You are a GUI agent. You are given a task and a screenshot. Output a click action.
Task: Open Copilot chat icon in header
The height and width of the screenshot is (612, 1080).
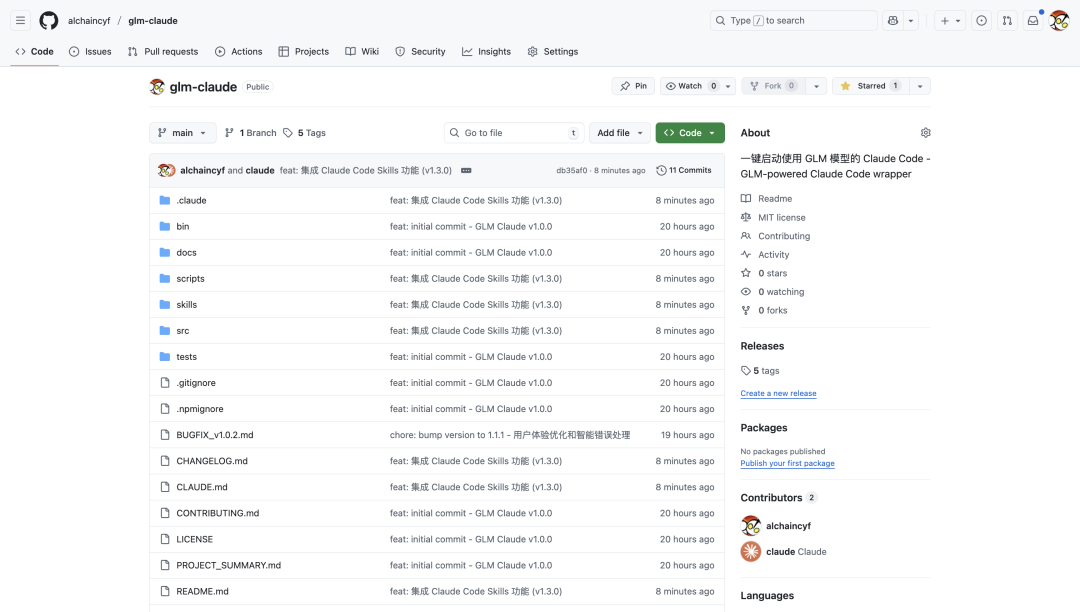pyautogui.click(x=893, y=21)
